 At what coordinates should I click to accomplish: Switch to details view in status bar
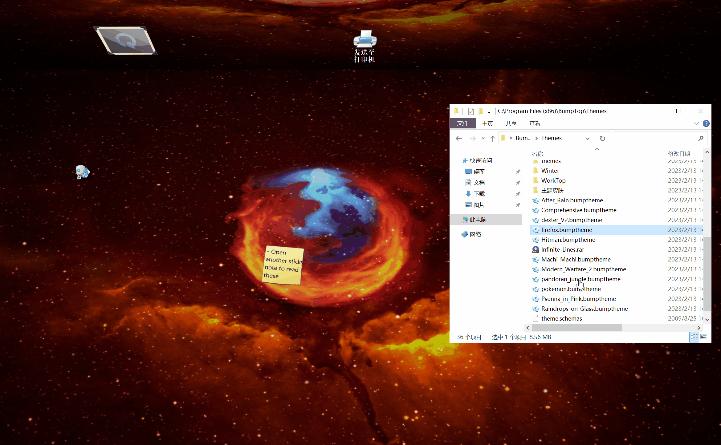coord(694,337)
